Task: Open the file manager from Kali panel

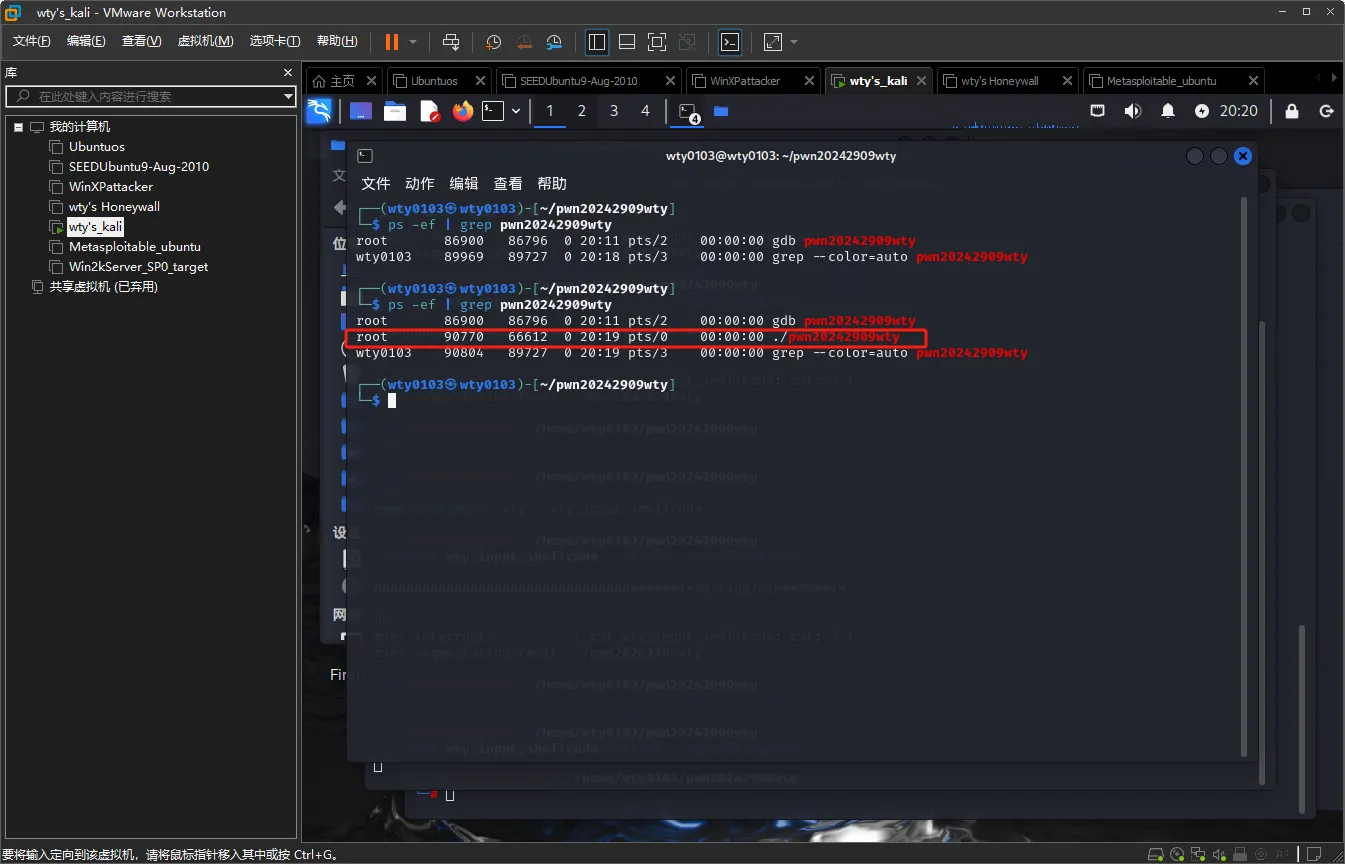Action: 395,111
